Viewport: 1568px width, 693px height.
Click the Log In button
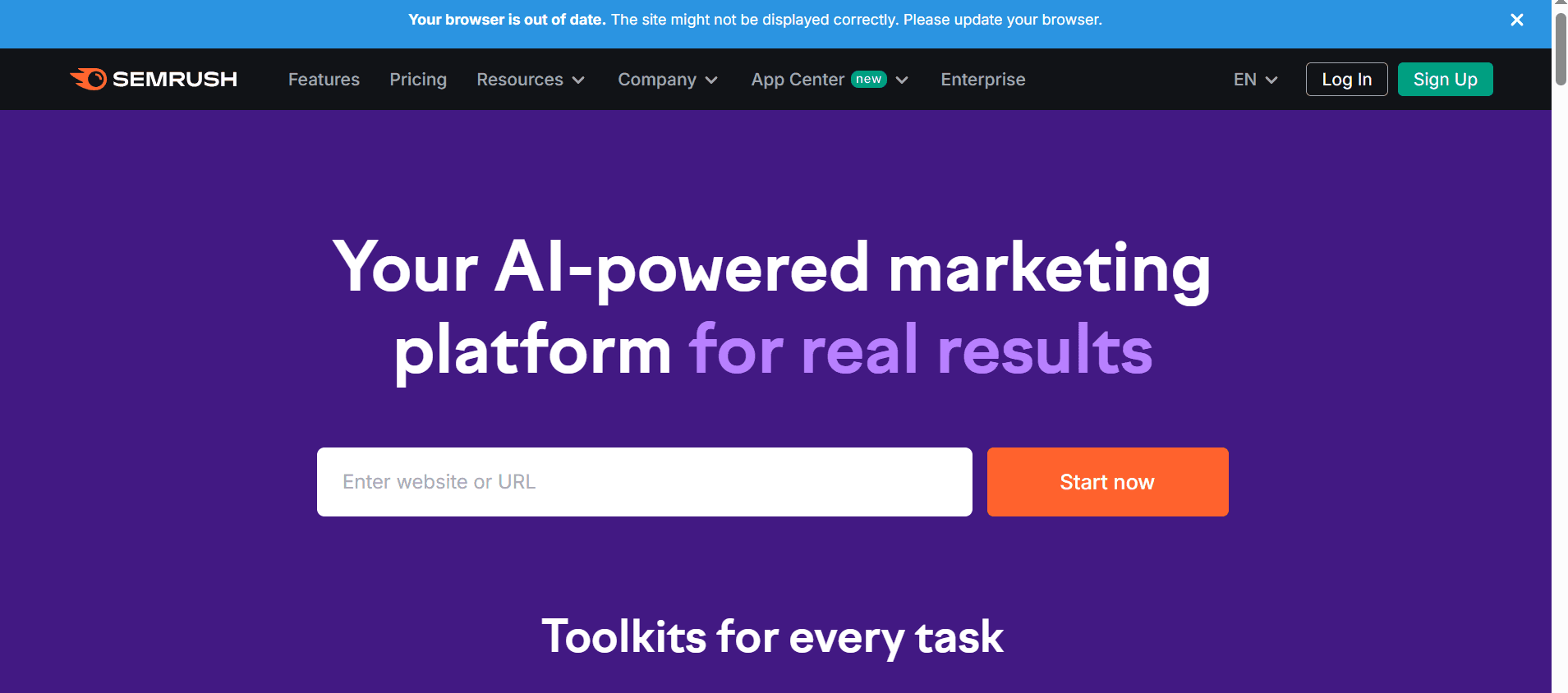coord(1346,80)
